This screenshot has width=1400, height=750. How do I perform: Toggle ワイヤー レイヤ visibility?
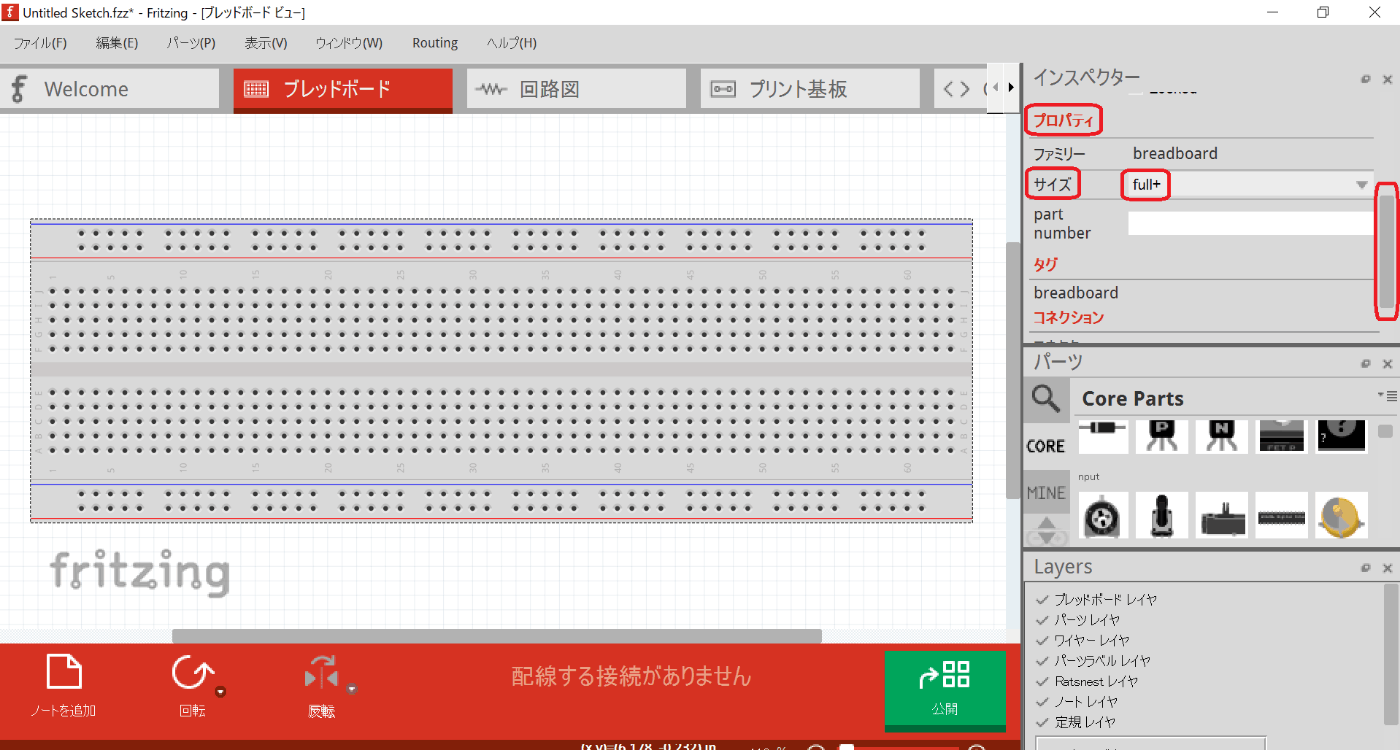point(1042,640)
